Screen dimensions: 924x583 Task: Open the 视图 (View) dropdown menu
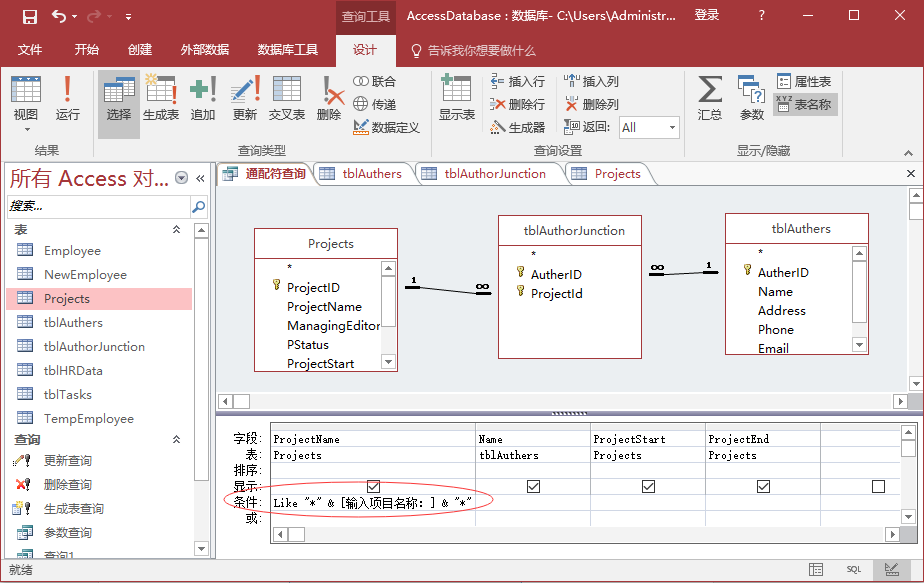26,115
